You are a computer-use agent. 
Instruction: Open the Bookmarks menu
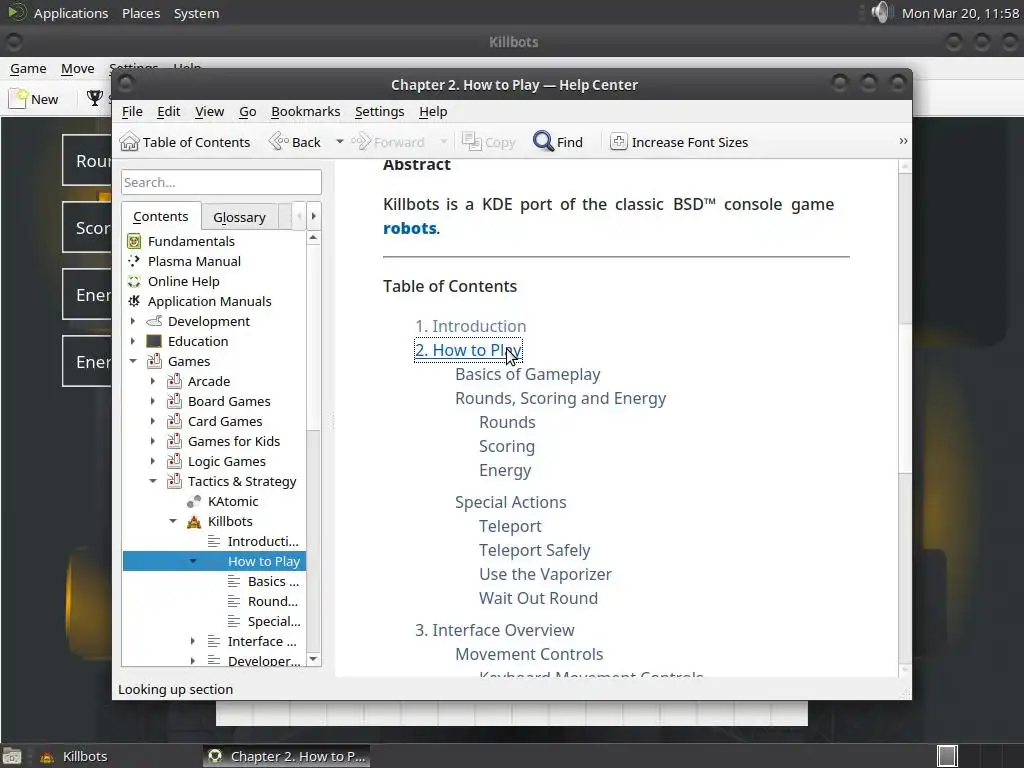306,112
